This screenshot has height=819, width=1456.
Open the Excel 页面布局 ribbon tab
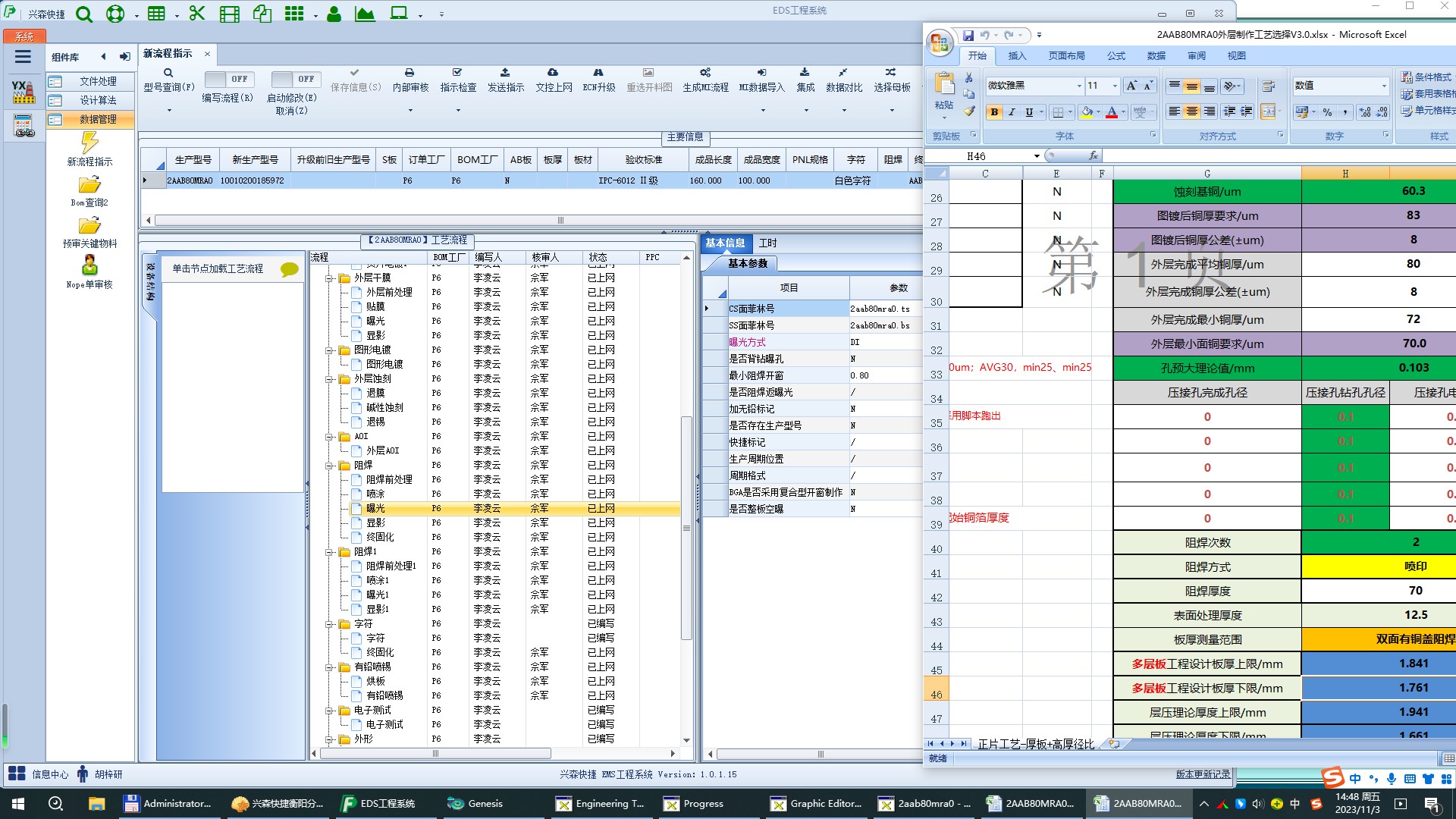pos(1066,56)
